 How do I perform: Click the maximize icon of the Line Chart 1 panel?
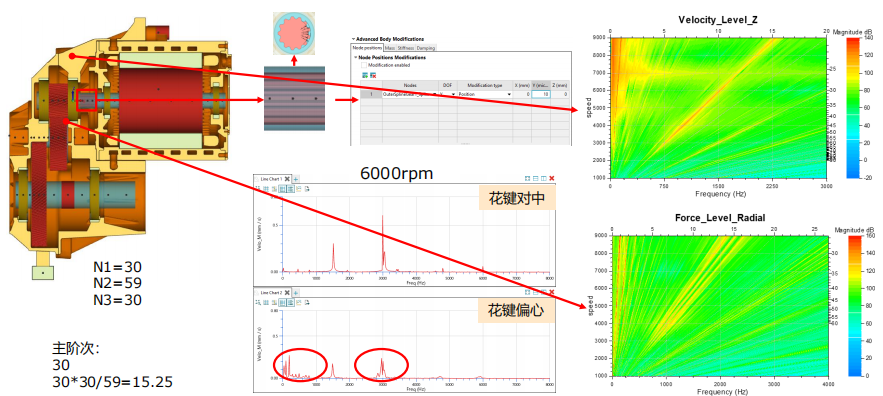(x=528, y=179)
